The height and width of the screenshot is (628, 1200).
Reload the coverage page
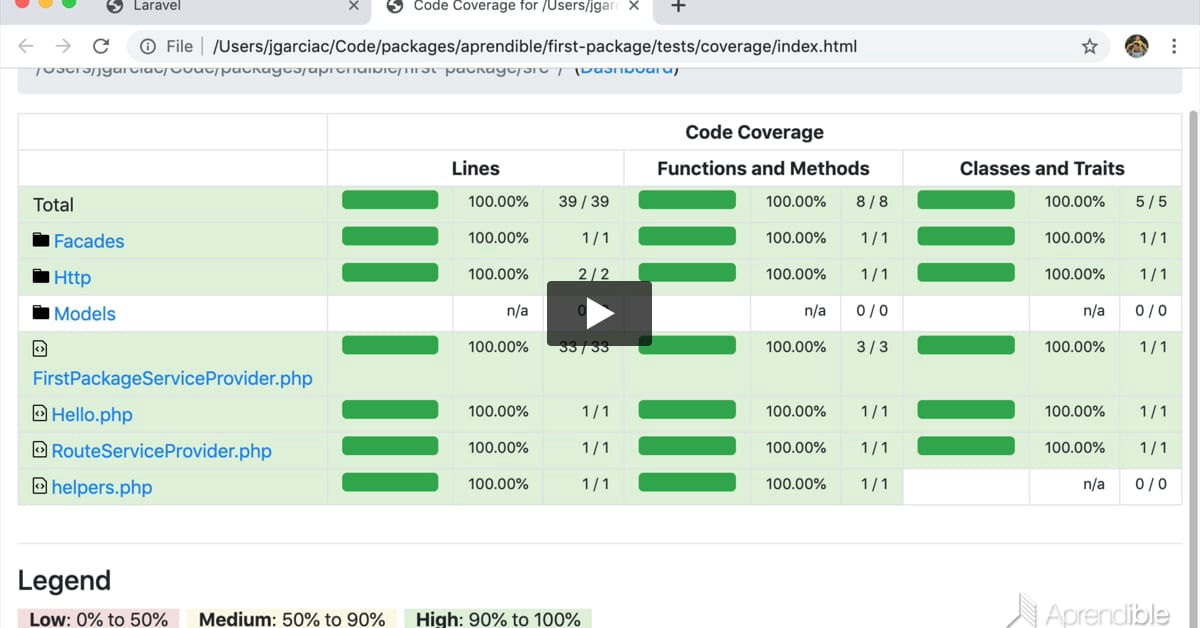(101, 46)
